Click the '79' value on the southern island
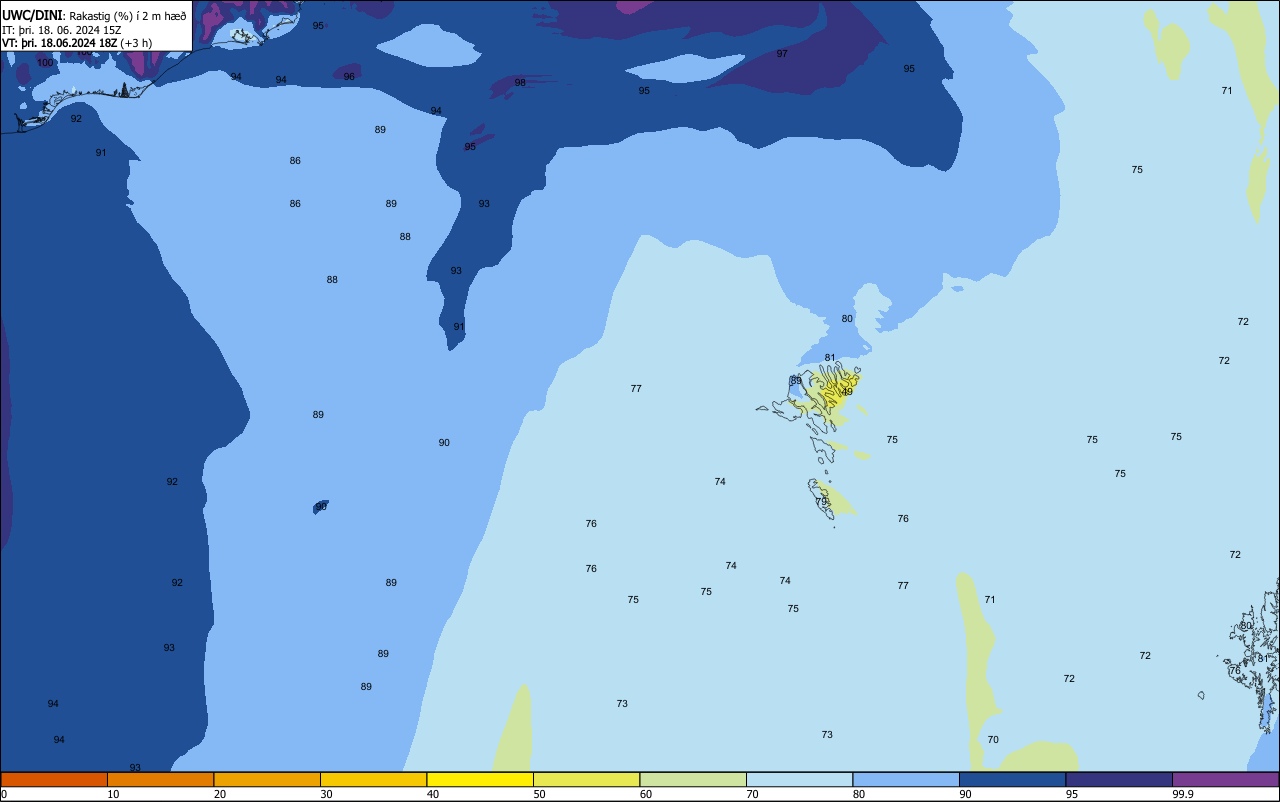Viewport: 1280px width, 802px height. tap(821, 502)
